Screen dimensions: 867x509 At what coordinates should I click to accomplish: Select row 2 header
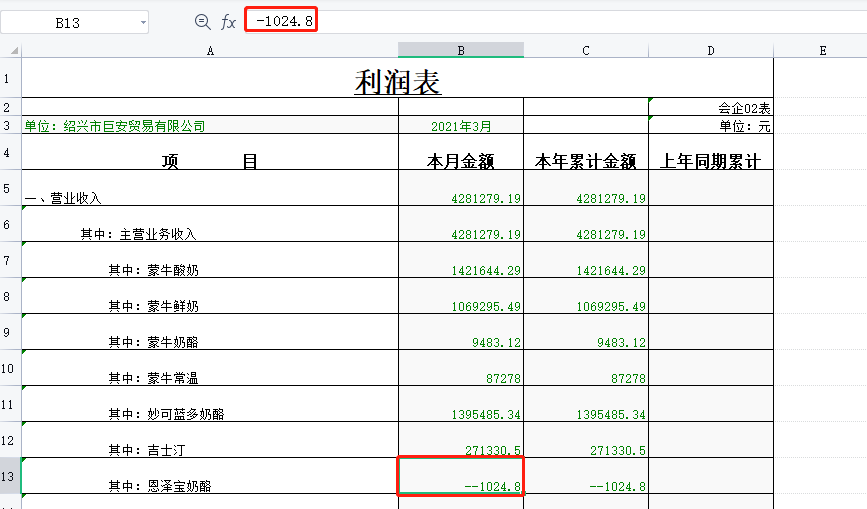pos(11,107)
